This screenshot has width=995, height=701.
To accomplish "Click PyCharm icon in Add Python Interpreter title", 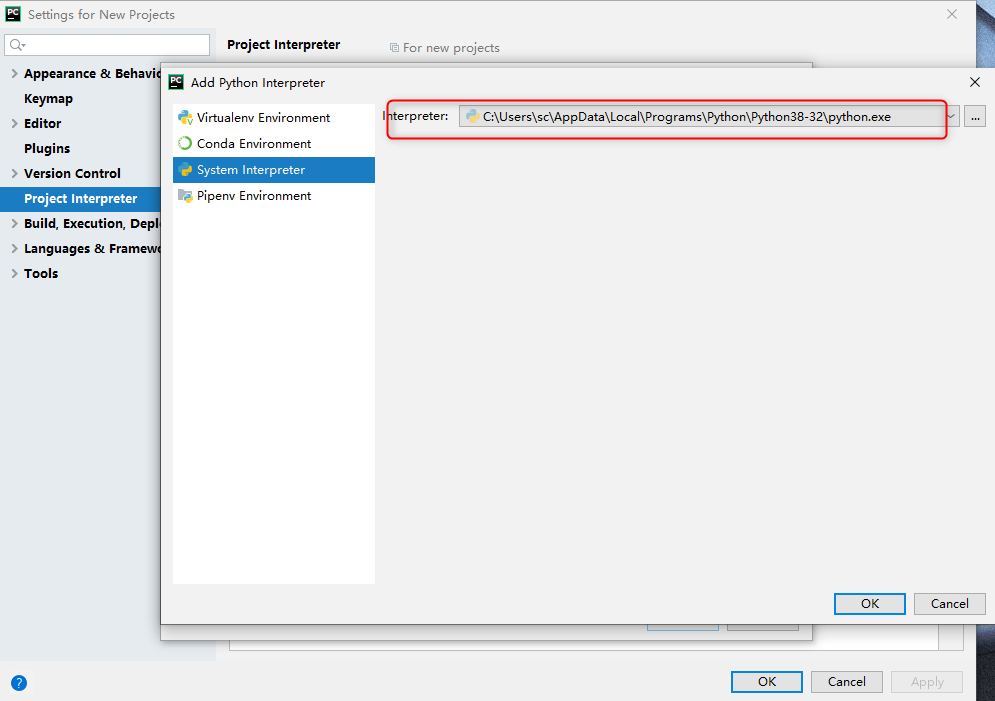I will coord(176,82).
